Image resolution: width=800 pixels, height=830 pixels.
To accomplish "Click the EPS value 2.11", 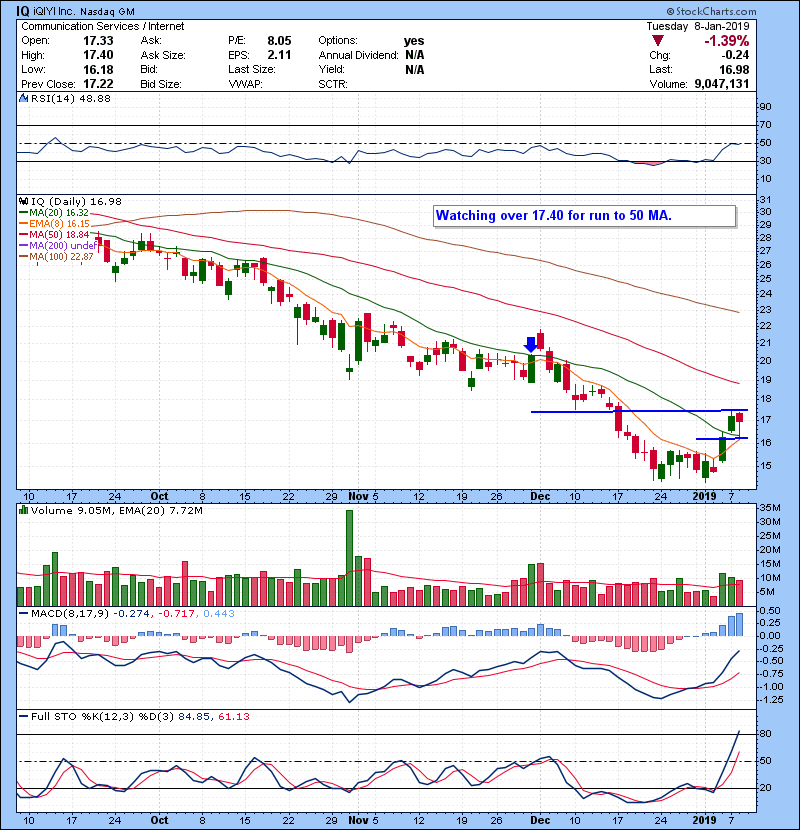I will pyautogui.click(x=279, y=55).
